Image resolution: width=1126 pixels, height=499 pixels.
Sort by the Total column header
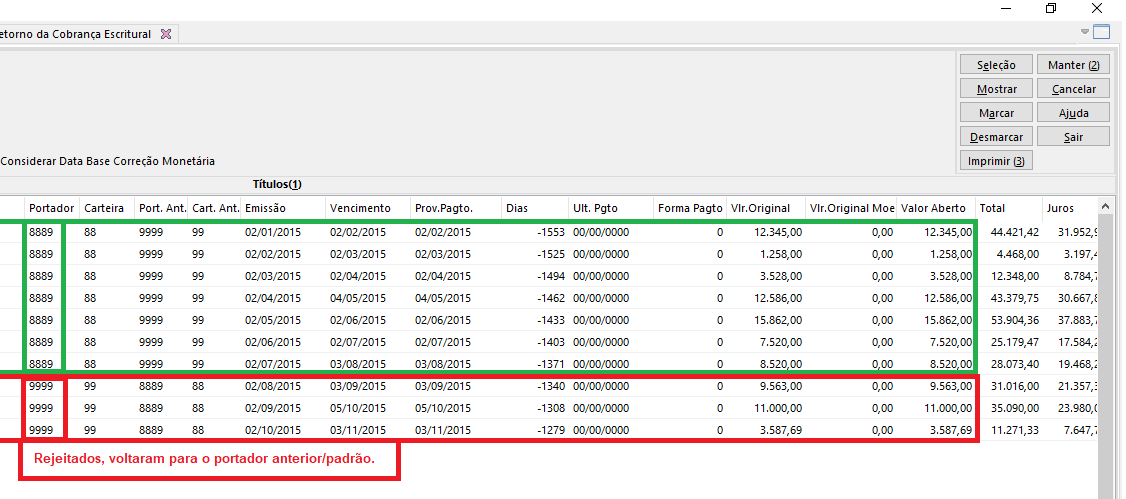(1008, 208)
